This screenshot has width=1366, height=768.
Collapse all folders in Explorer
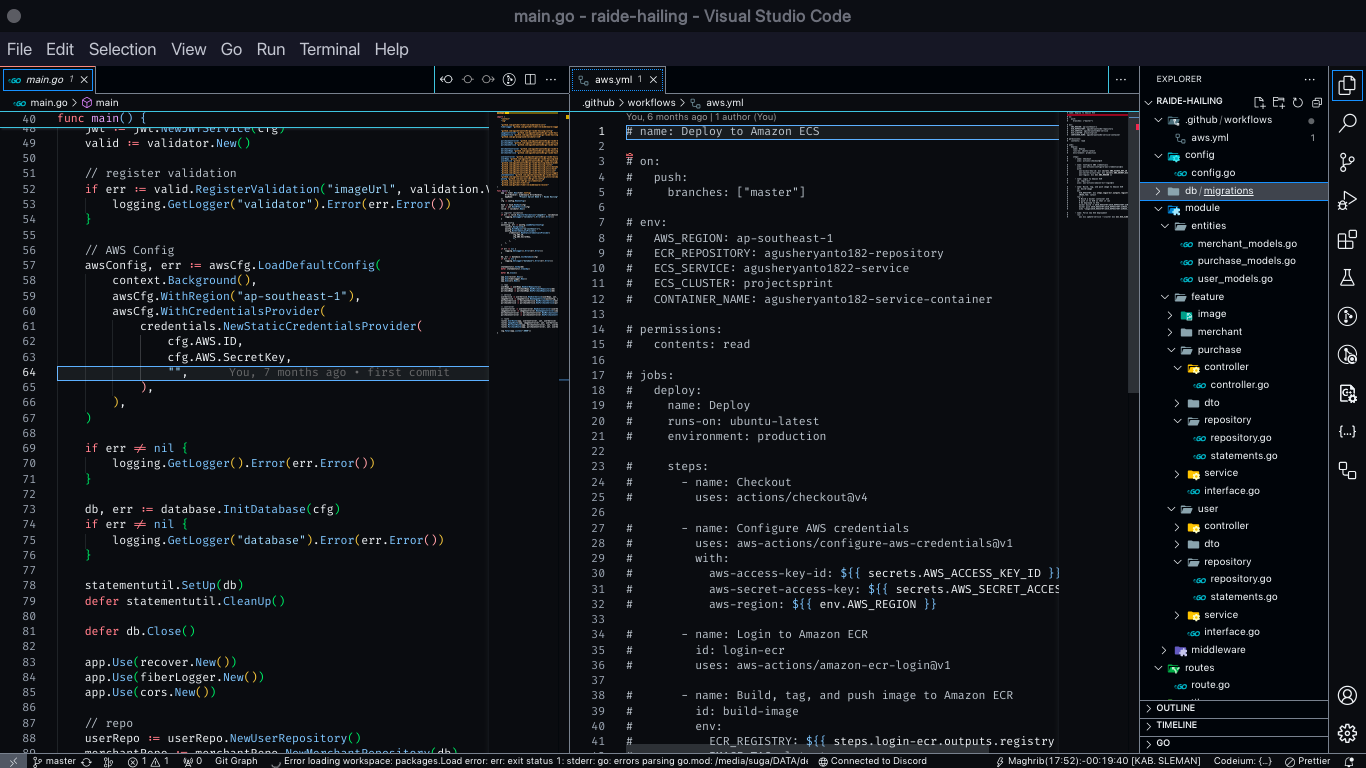1317,102
